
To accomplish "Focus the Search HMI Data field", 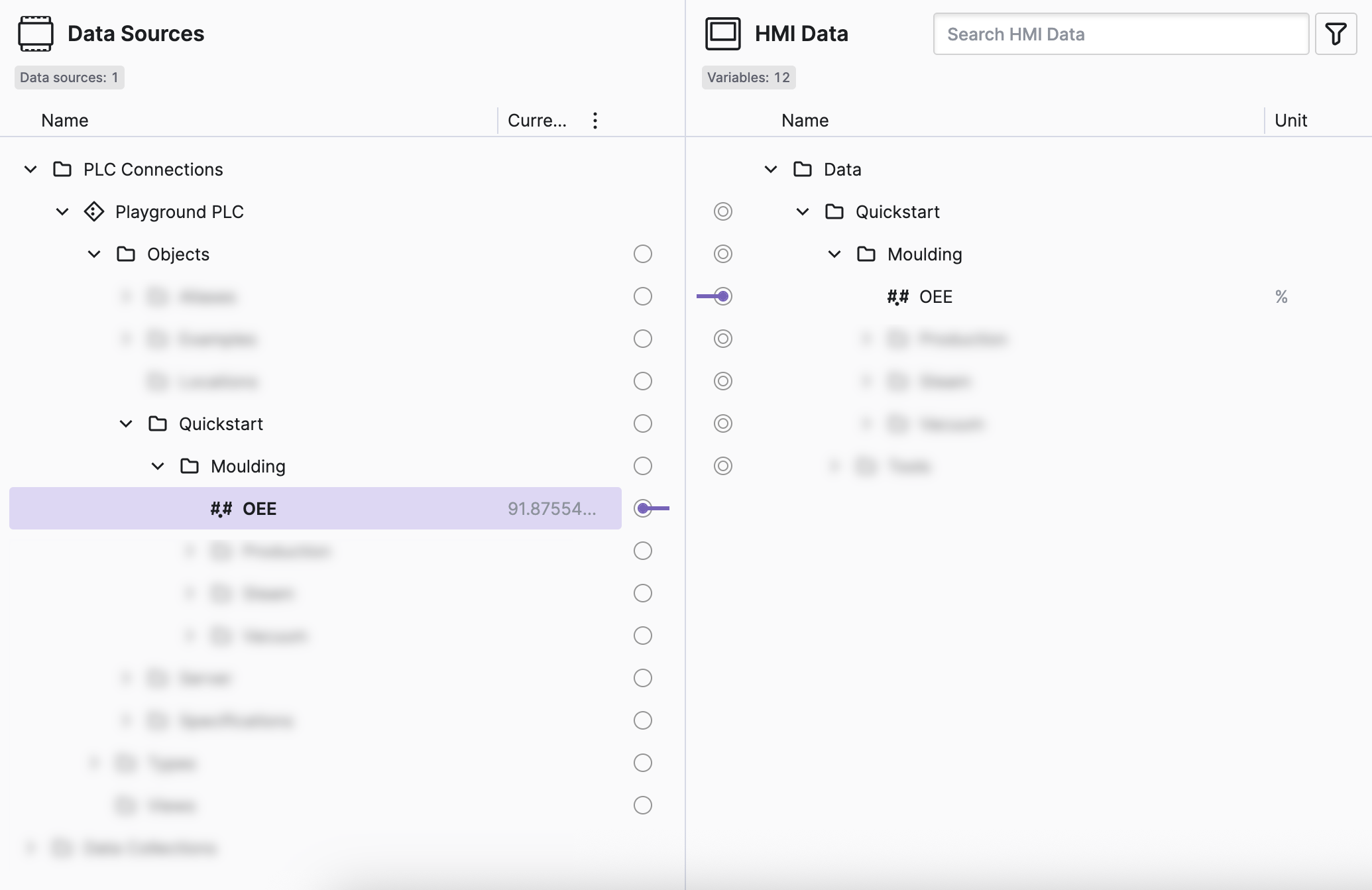I will [1120, 34].
